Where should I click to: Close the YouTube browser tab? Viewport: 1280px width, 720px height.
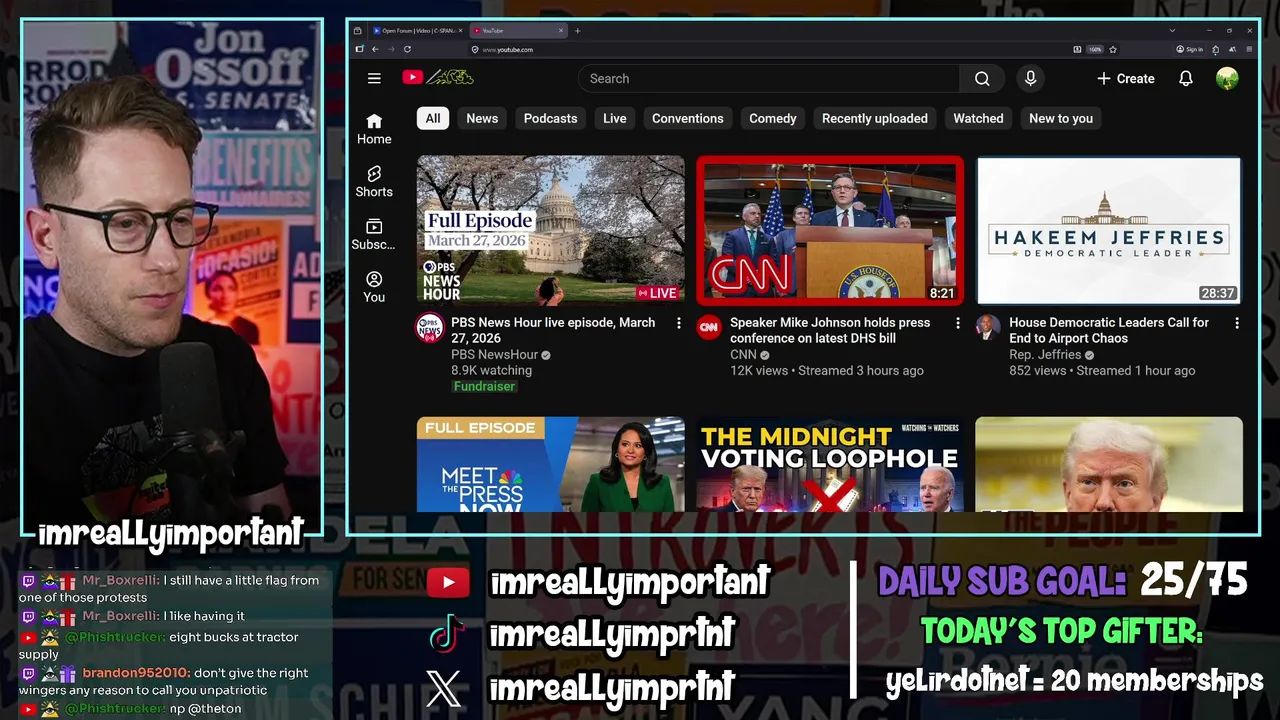pos(561,31)
